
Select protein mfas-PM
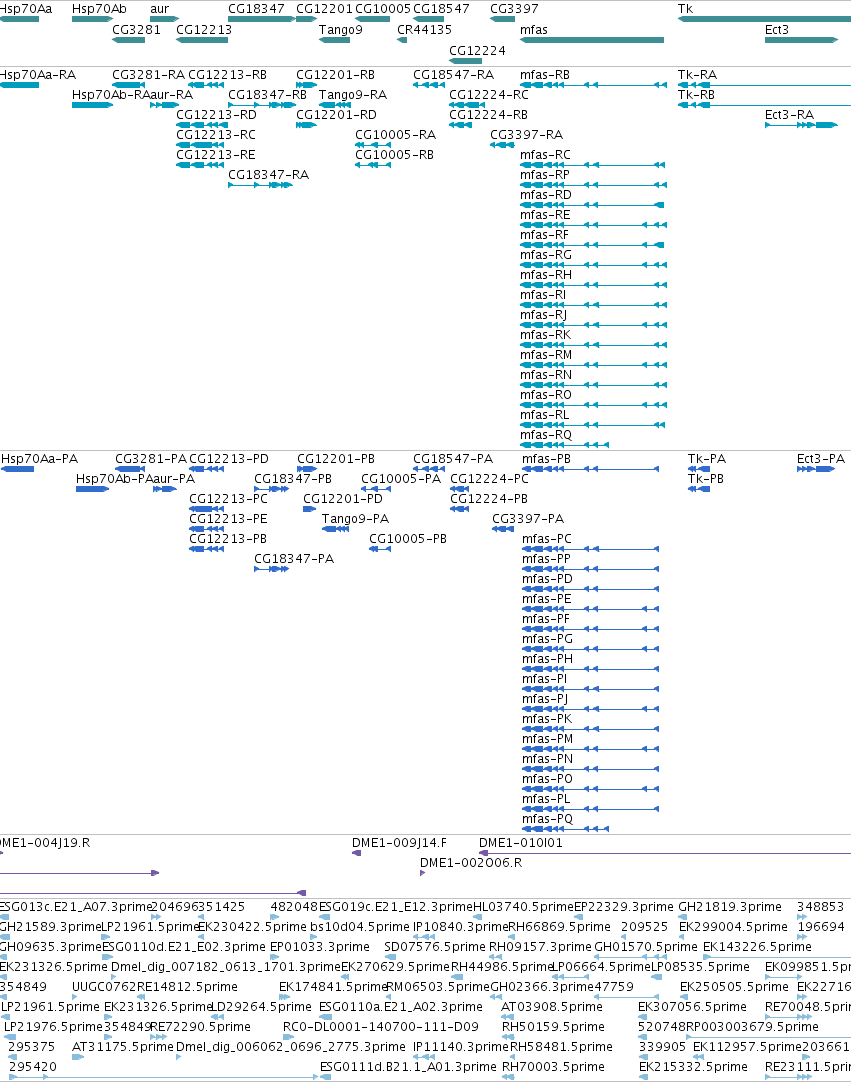click(x=590, y=749)
